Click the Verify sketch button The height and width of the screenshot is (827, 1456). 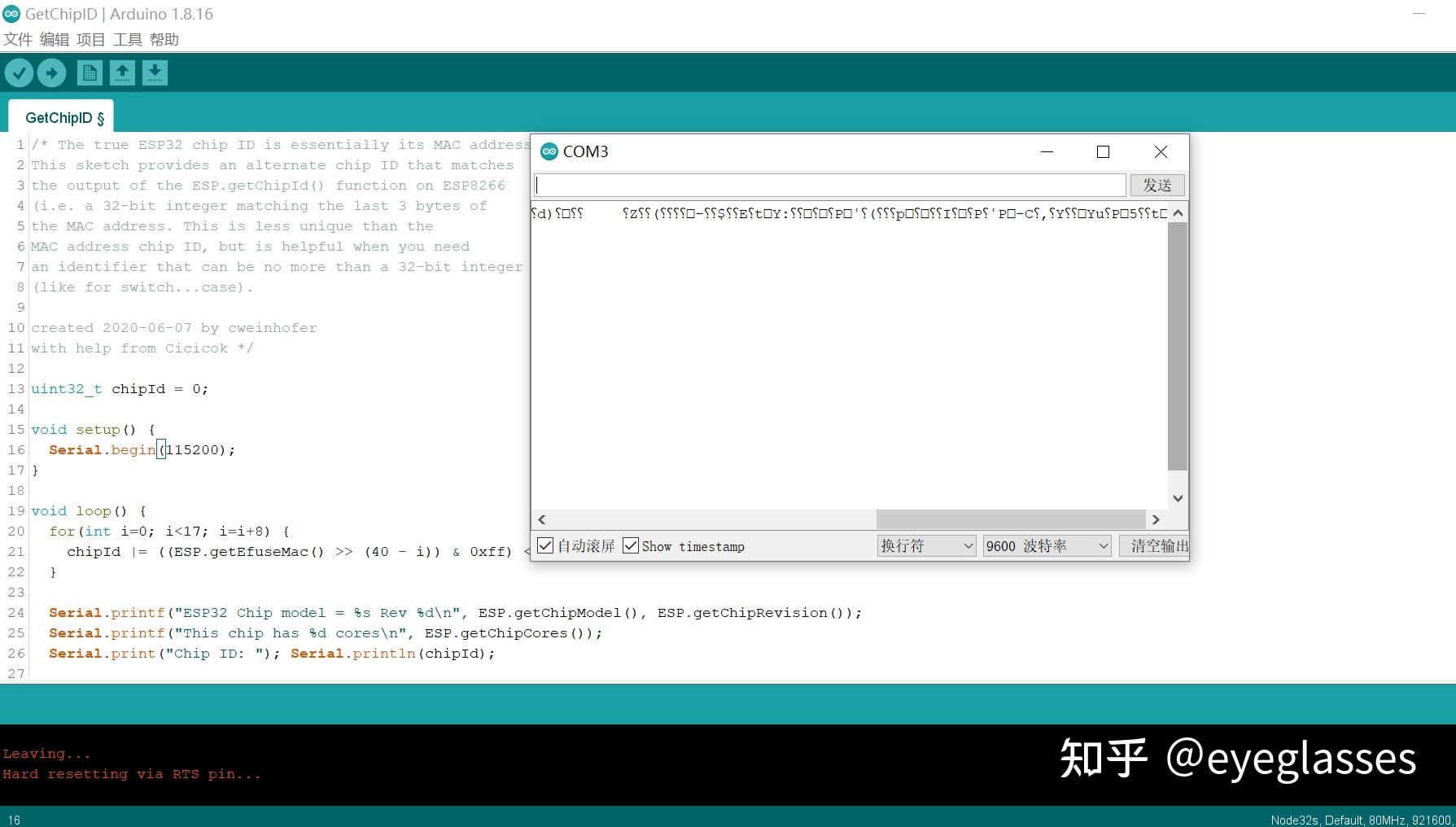point(19,72)
